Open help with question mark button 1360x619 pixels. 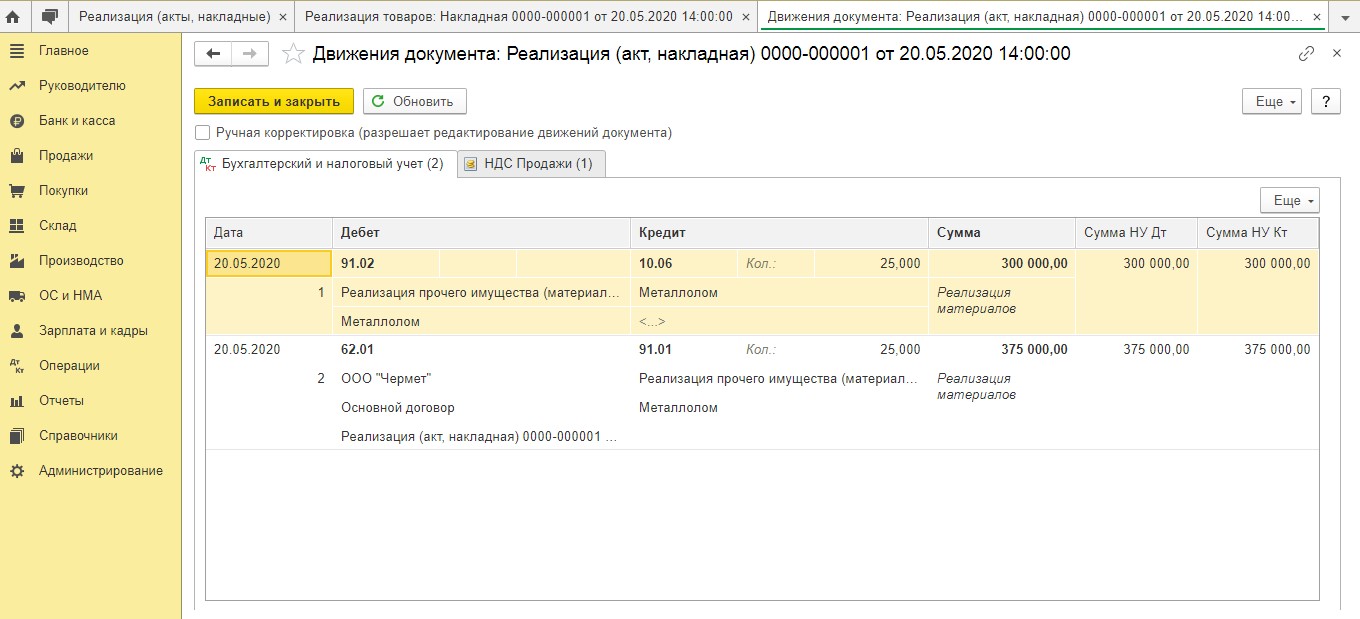(x=1325, y=101)
